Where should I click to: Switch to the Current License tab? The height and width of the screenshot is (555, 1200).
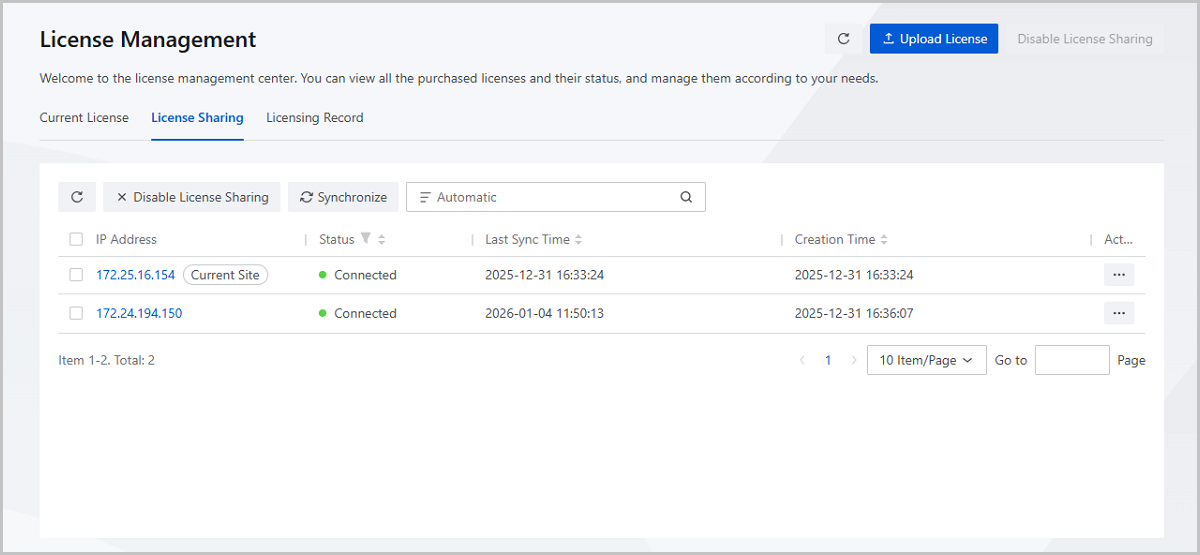84,118
